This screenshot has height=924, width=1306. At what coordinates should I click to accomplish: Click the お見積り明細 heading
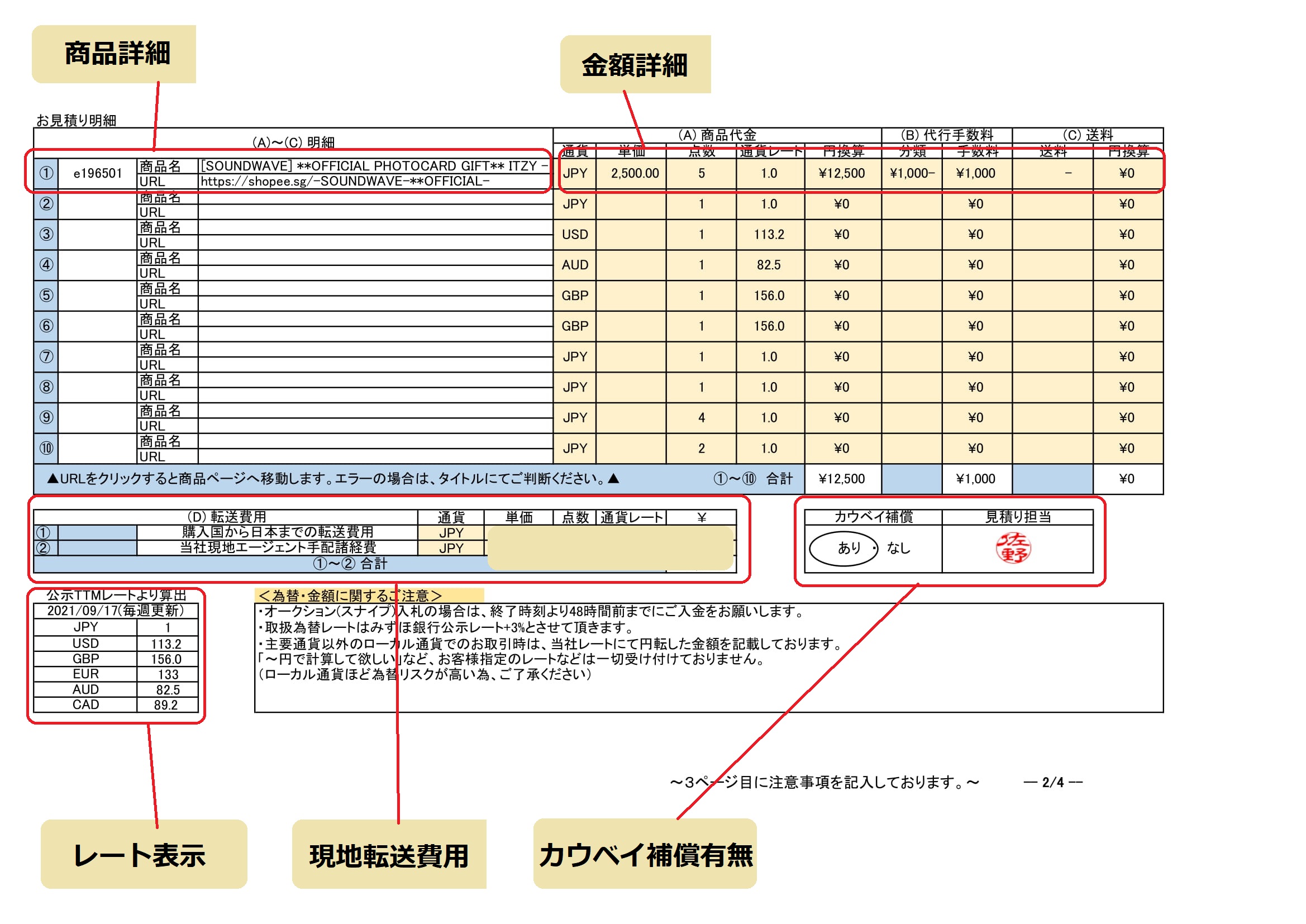coord(76,120)
